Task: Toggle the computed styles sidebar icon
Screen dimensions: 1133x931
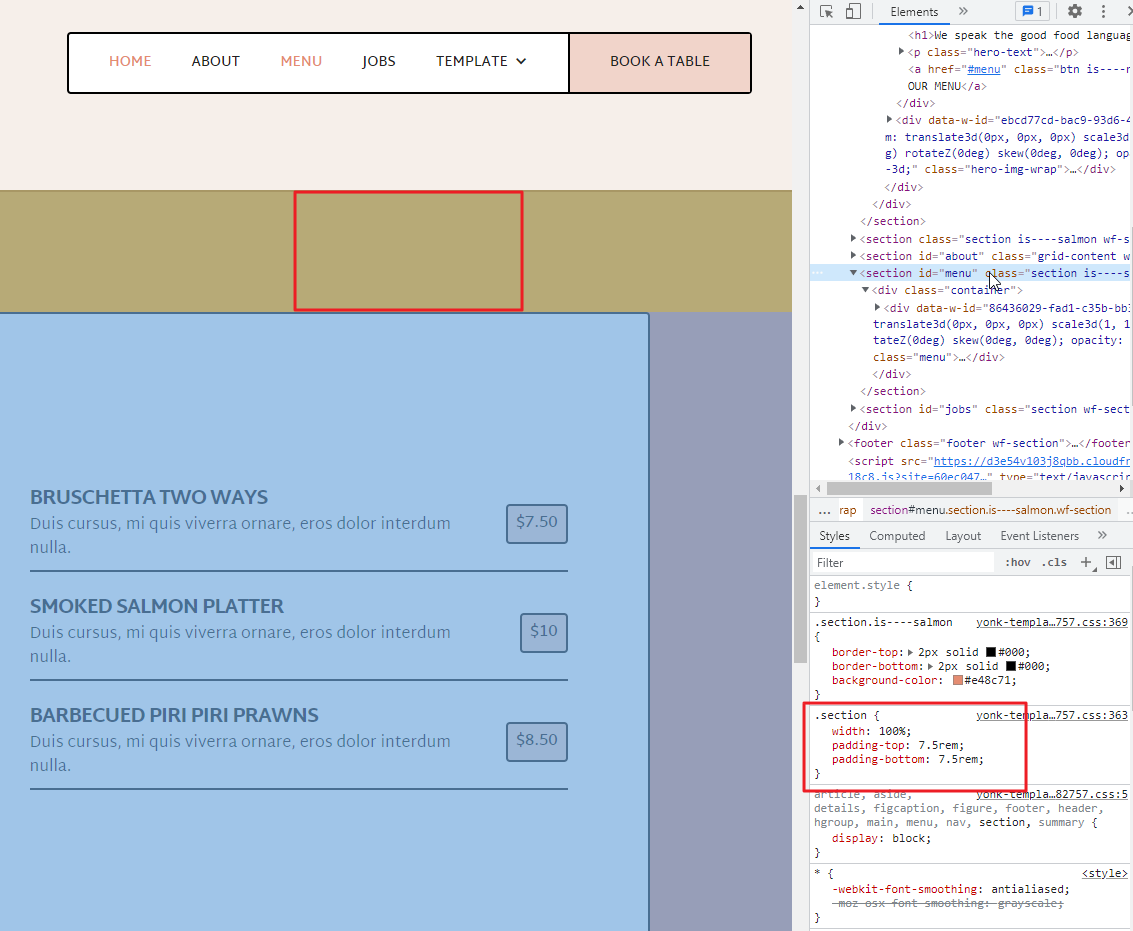Action: (1113, 562)
